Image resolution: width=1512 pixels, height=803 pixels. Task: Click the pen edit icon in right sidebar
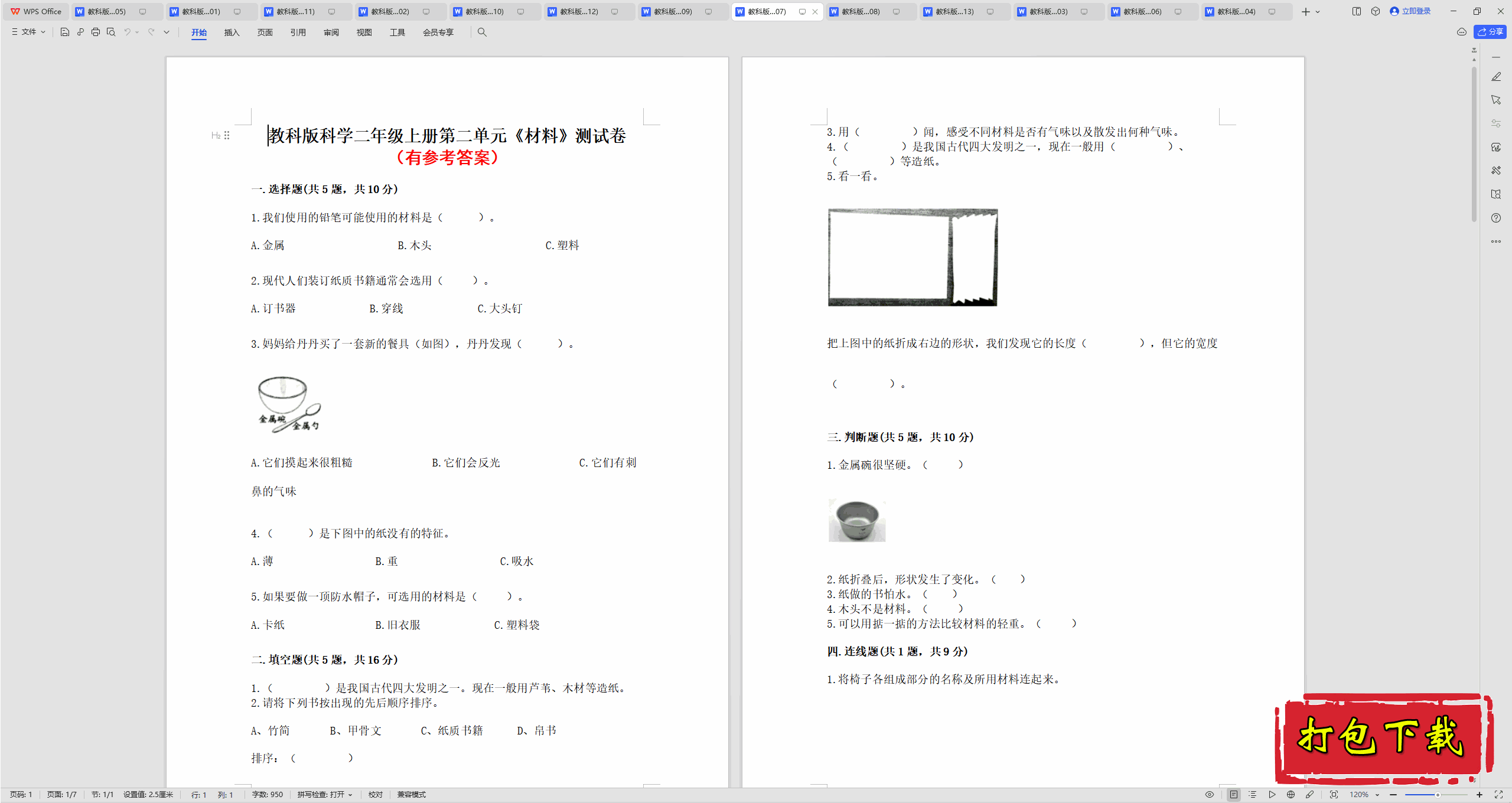click(1496, 77)
